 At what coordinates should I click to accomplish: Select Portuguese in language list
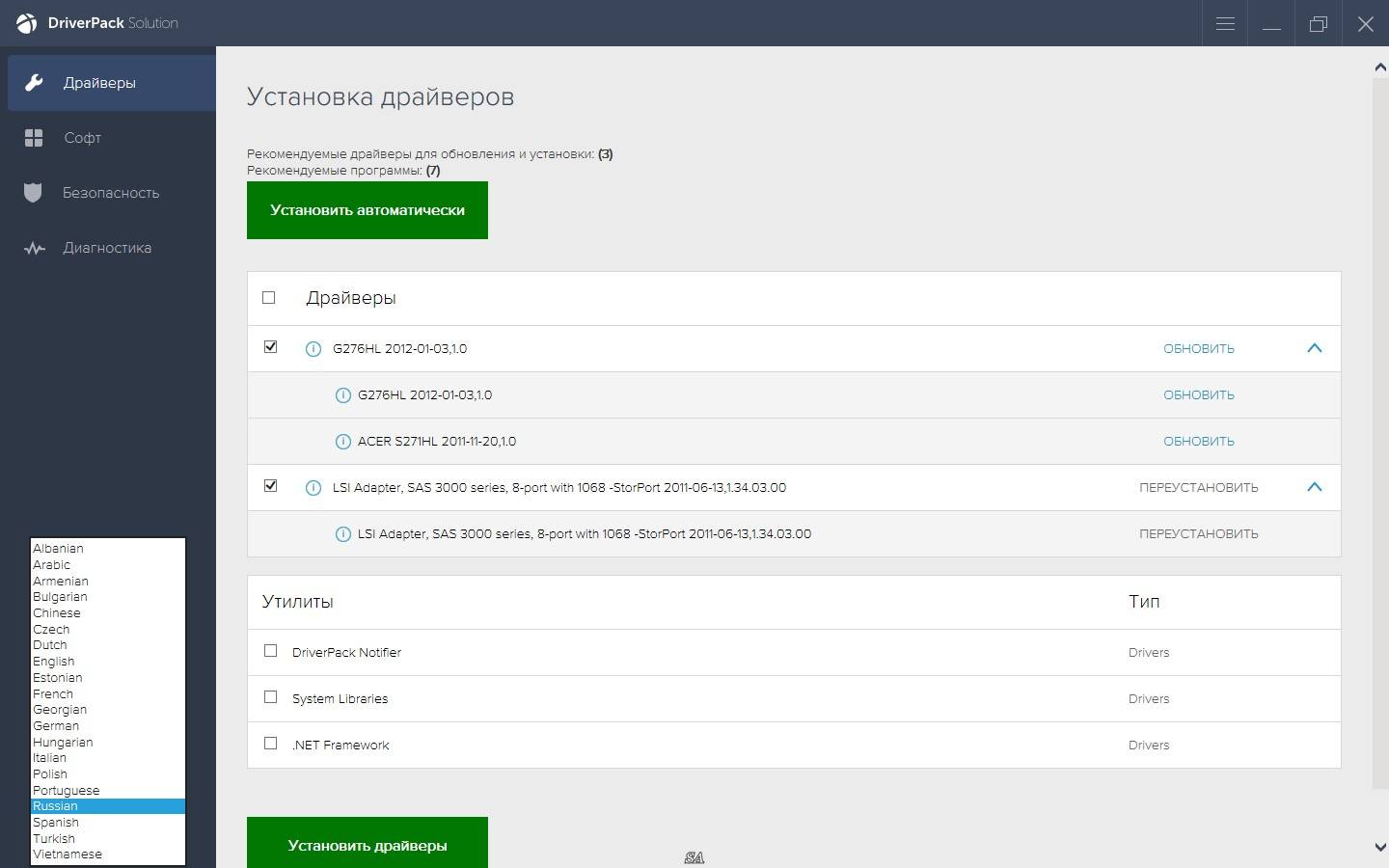[108, 791]
